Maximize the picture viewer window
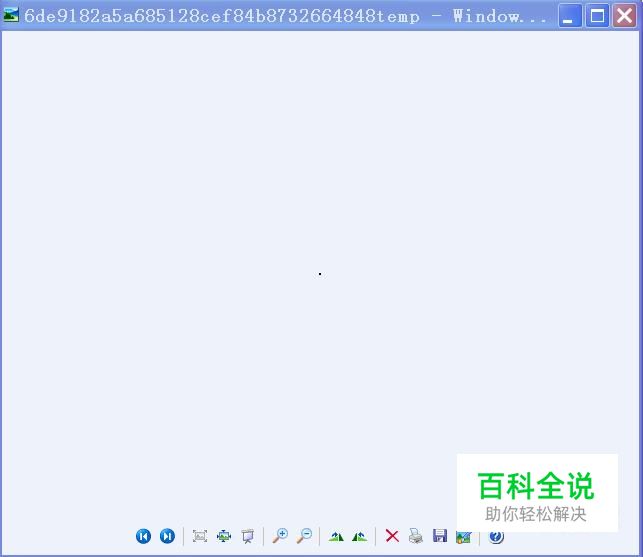Viewport: 643px width, 557px height. pyautogui.click(x=597, y=16)
